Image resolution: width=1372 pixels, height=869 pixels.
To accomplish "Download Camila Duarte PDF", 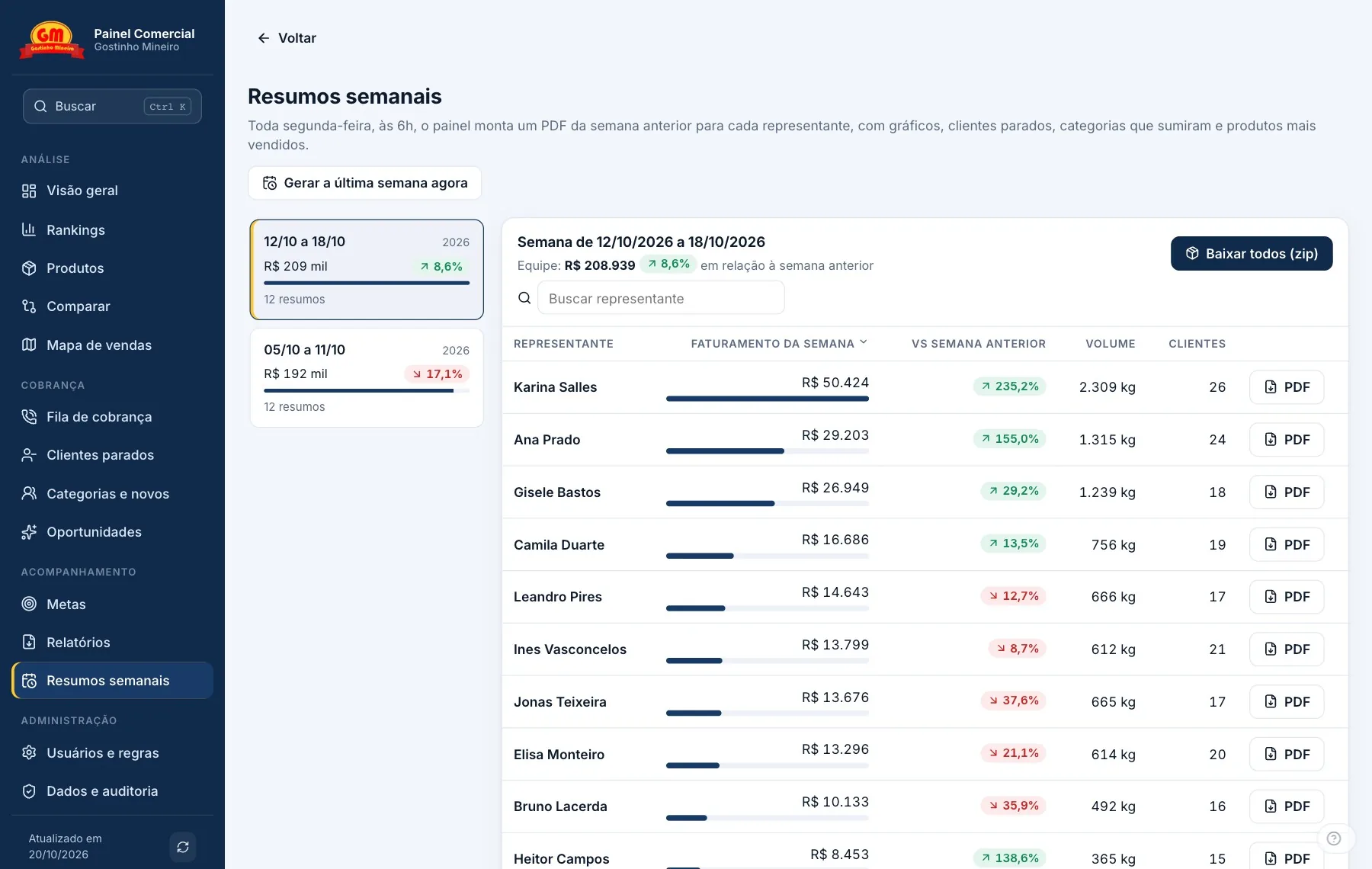I will pos(1287,545).
